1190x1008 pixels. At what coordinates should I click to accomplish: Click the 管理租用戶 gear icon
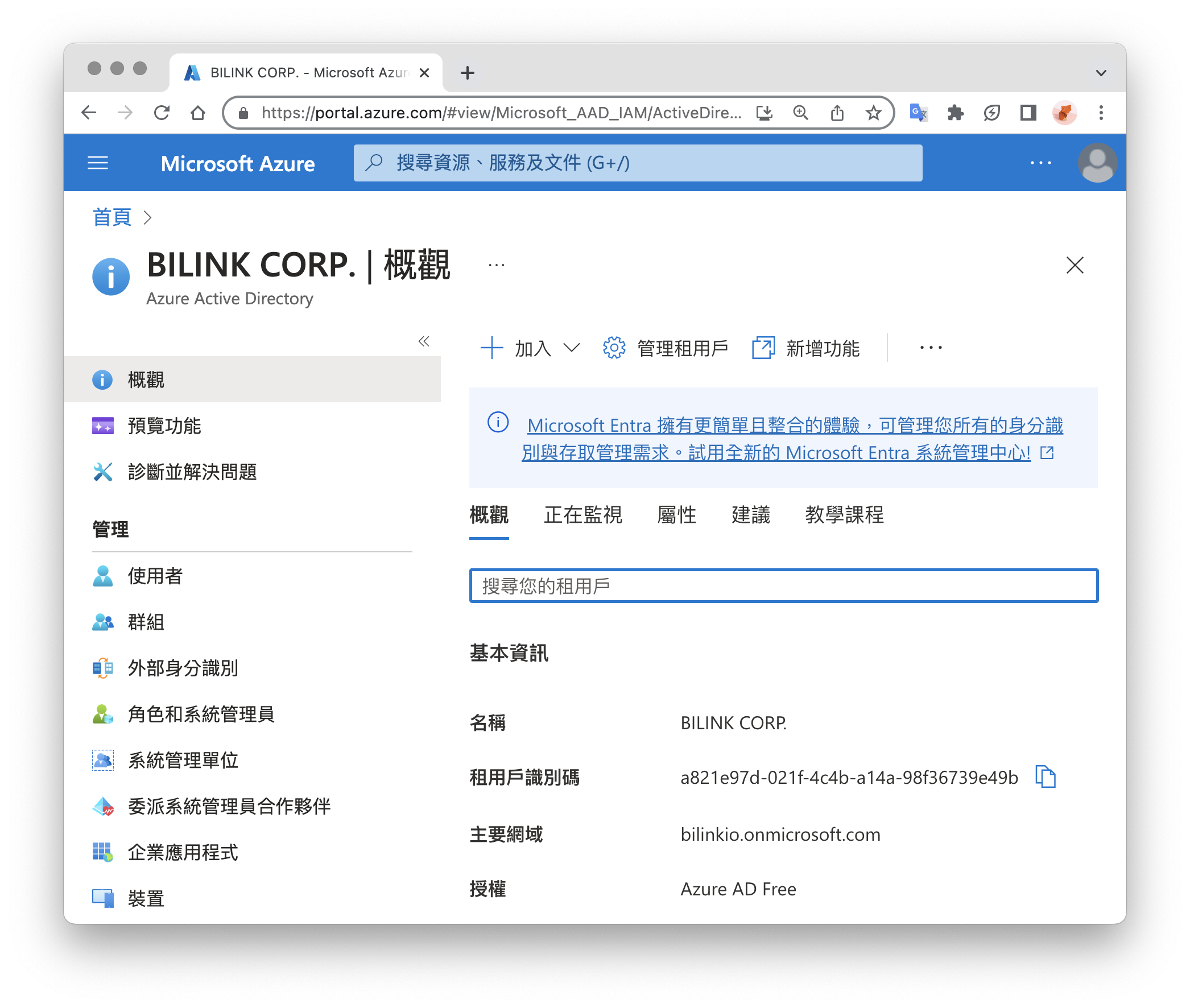tap(614, 348)
